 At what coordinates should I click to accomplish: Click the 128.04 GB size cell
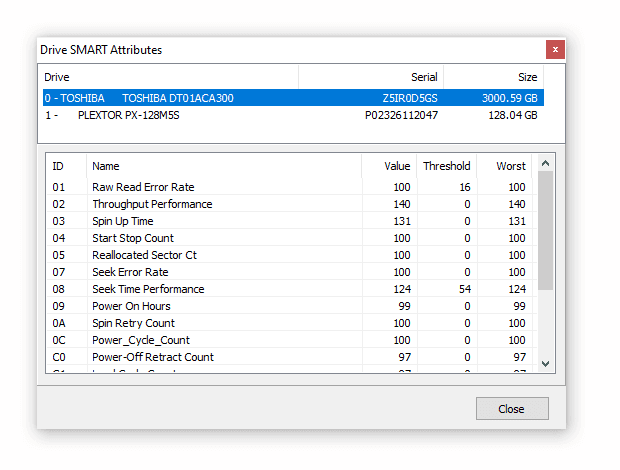pyautogui.click(x=513, y=115)
